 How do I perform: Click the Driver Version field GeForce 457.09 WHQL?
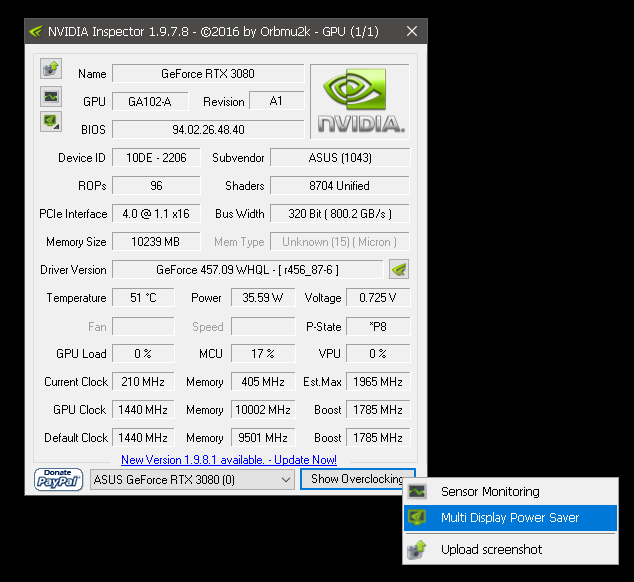point(247,270)
